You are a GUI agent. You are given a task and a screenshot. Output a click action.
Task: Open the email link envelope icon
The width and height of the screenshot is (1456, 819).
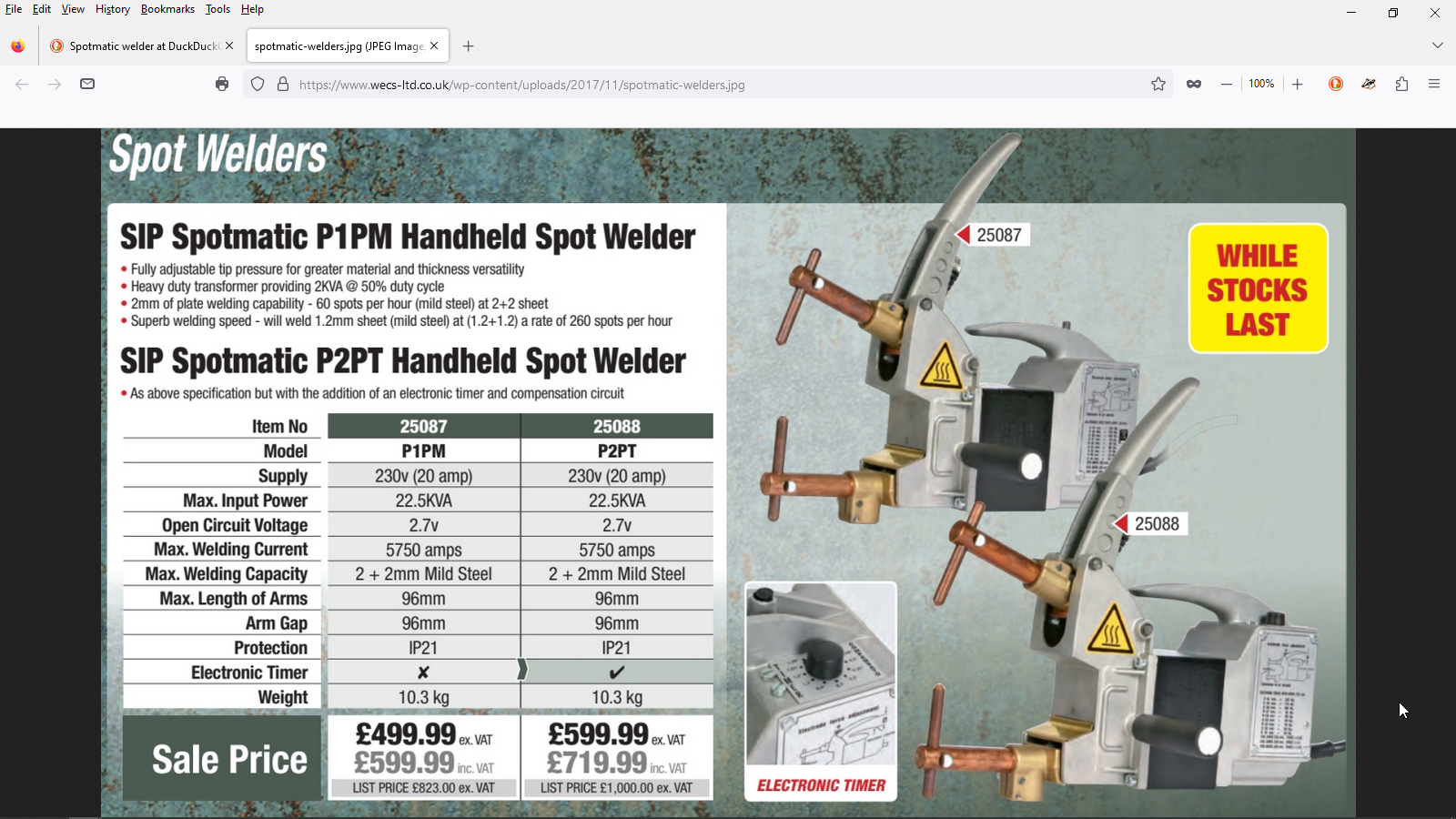point(87,84)
